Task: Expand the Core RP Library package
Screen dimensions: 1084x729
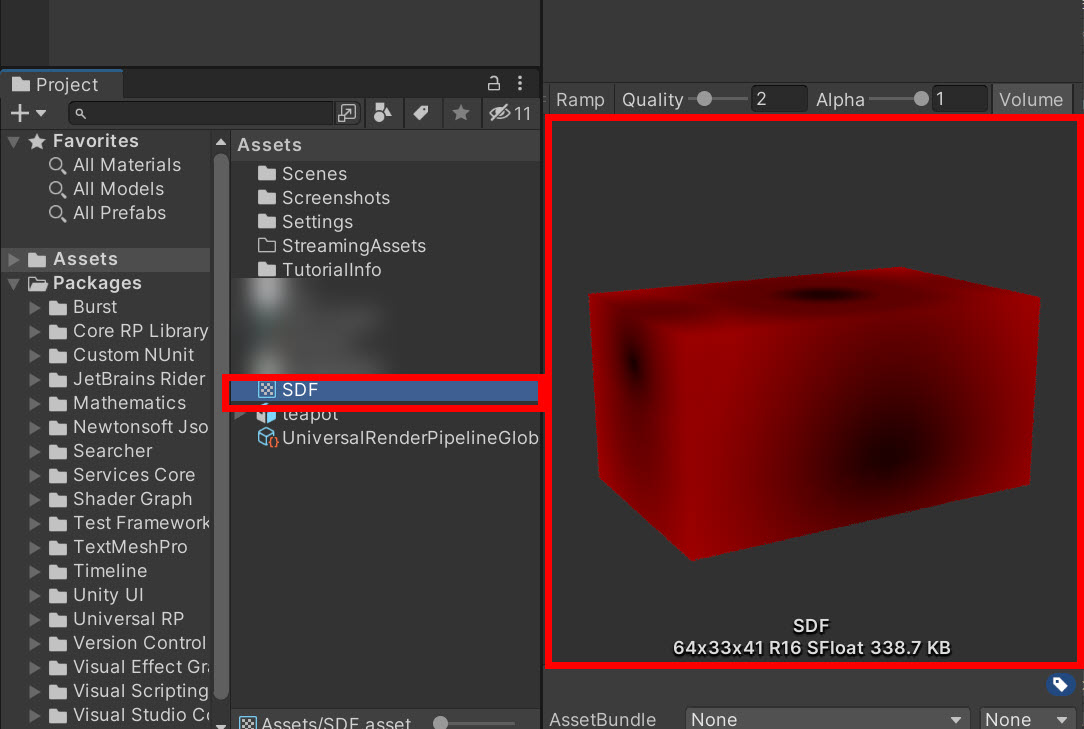Action: tap(35, 331)
